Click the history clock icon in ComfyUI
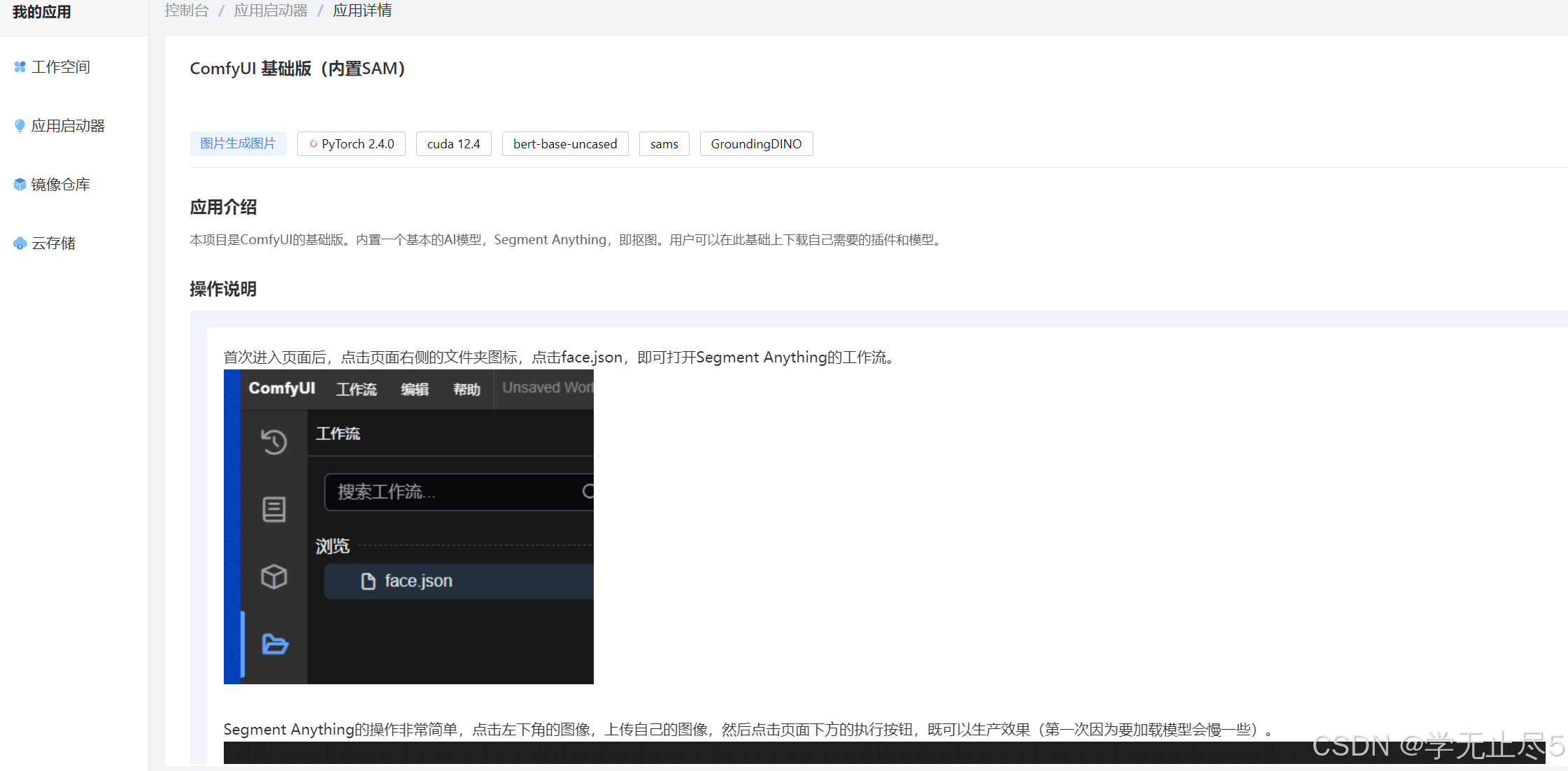This screenshot has height=771, width=1568. pyautogui.click(x=274, y=441)
